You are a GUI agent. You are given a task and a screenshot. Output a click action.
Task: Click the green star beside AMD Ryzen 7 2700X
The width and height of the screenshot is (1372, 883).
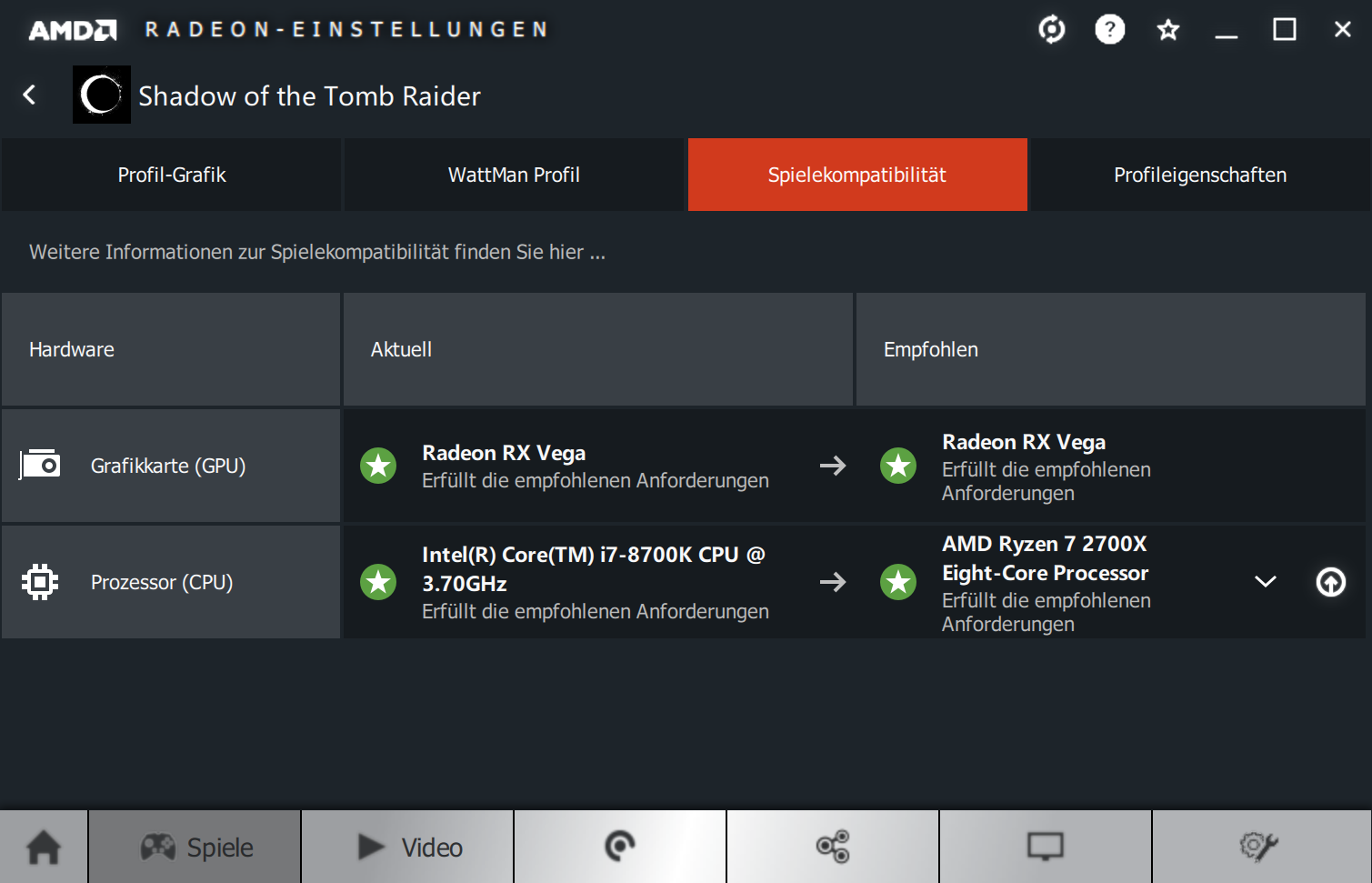[898, 582]
